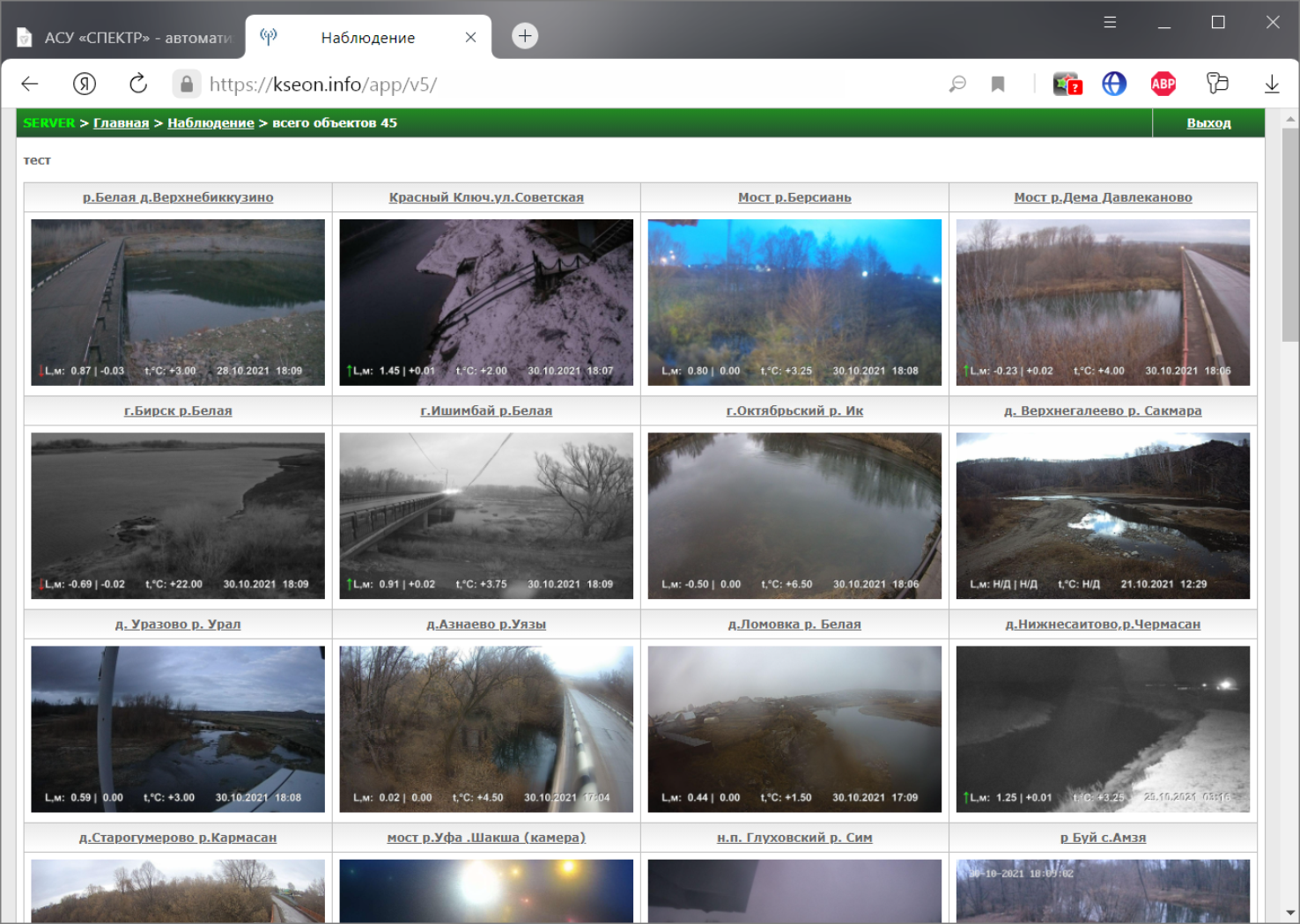Open н.п. Глуховский р. Сим link
Screen dimensions: 1300x924
tap(794, 837)
